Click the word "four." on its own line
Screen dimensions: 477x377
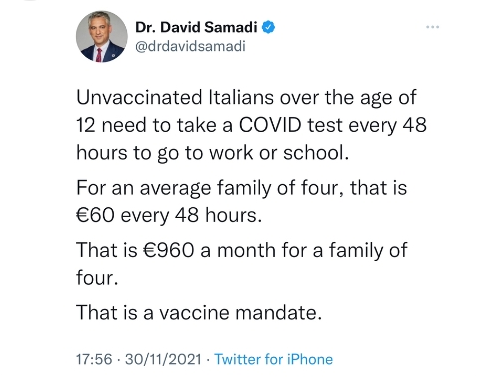pos(97,277)
